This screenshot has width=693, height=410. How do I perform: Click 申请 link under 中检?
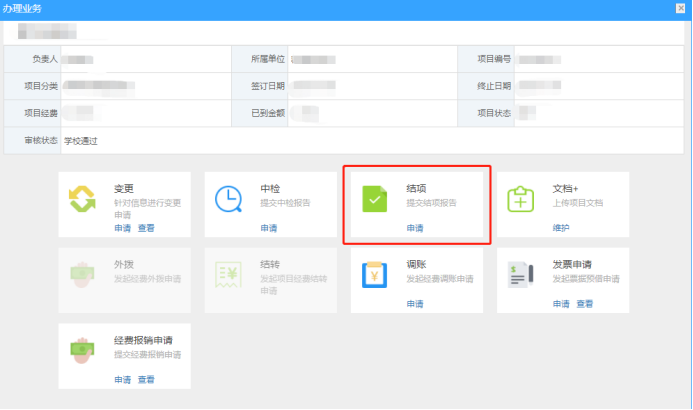point(268,228)
